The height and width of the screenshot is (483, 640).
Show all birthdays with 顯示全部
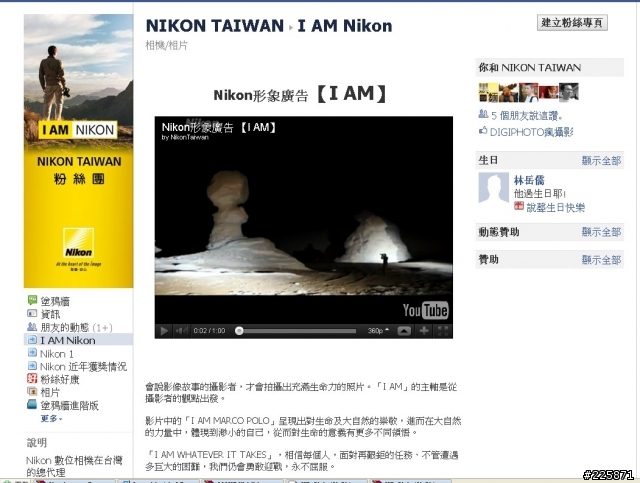click(x=601, y=161)
